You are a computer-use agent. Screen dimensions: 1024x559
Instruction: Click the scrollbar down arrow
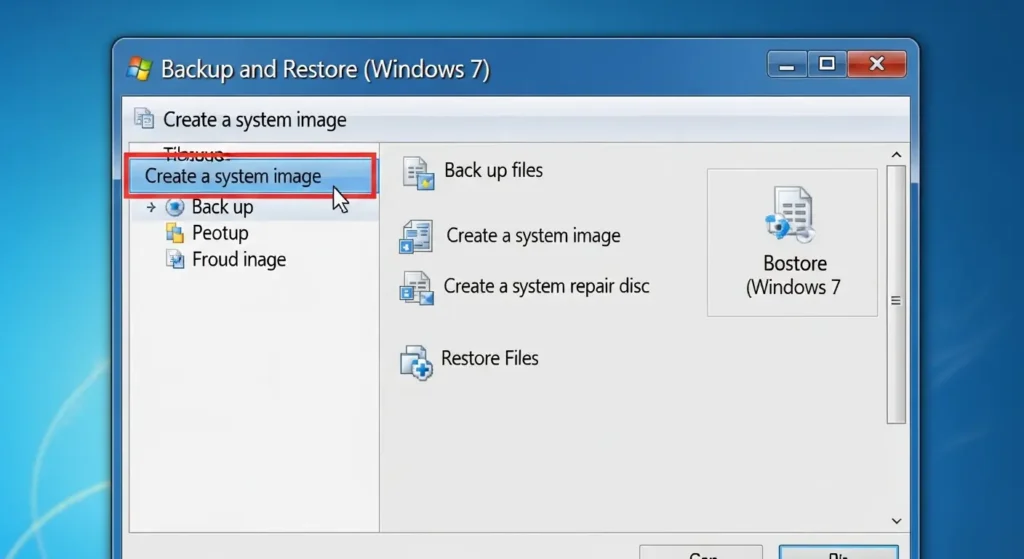[x=896, y=520]
